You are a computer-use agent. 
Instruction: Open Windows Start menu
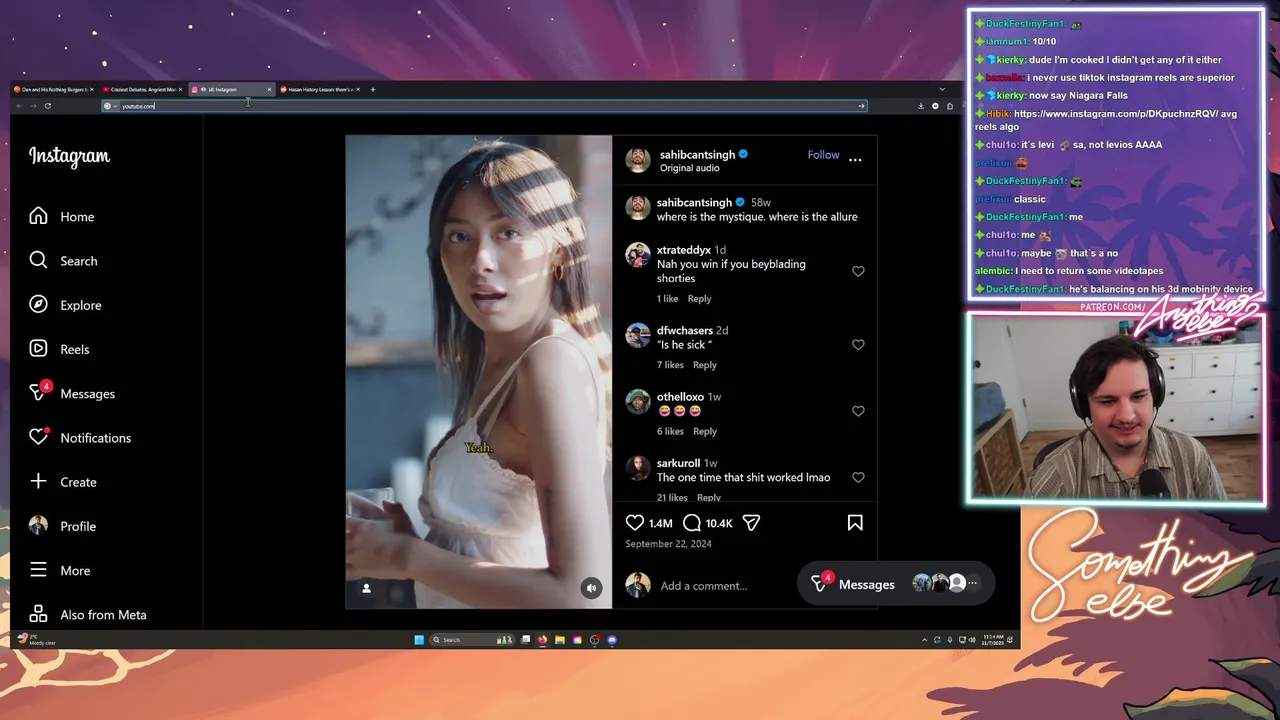click(x=419, y=640)
